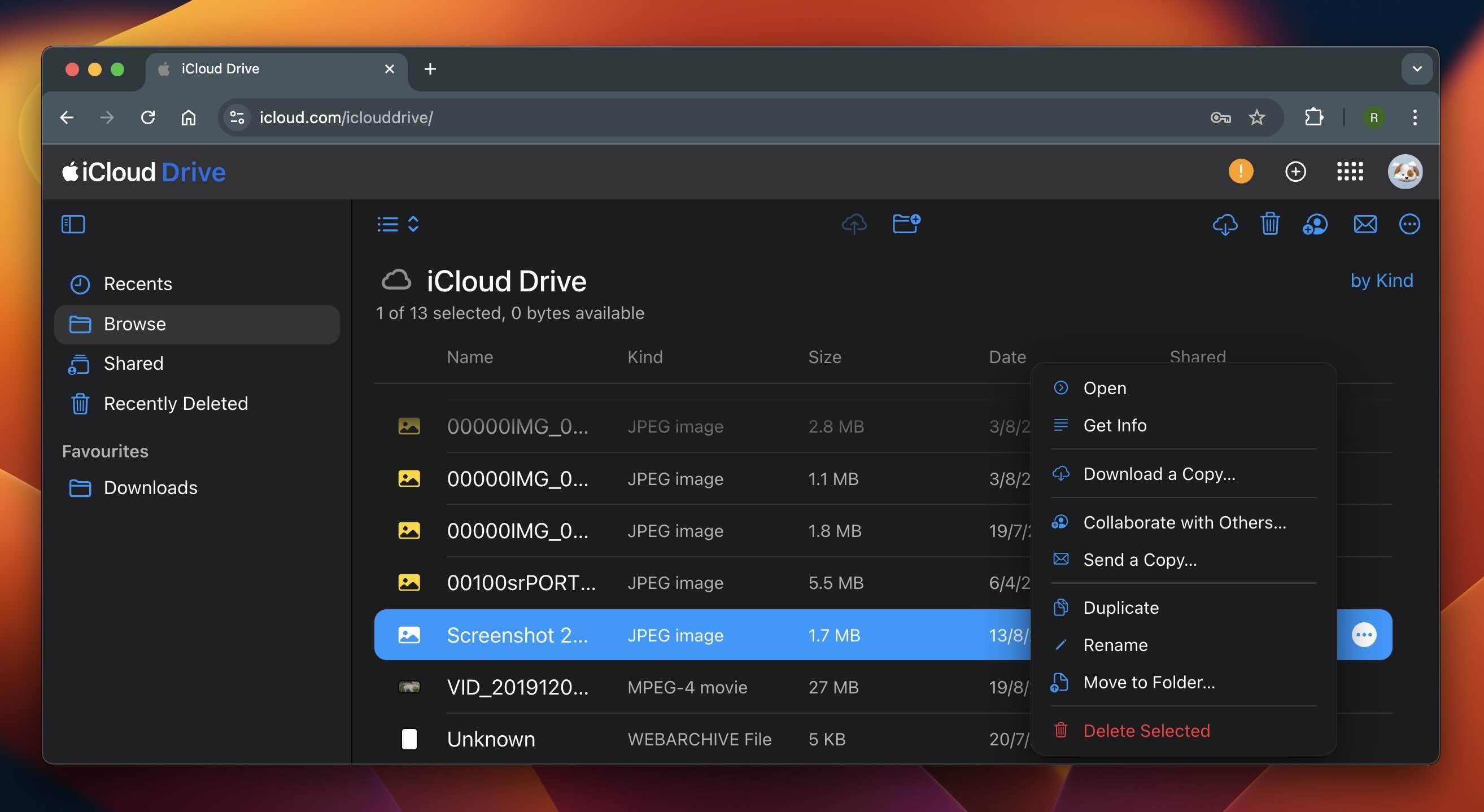
Task: Choose Open from the context menu
Action: [1183, 388]
